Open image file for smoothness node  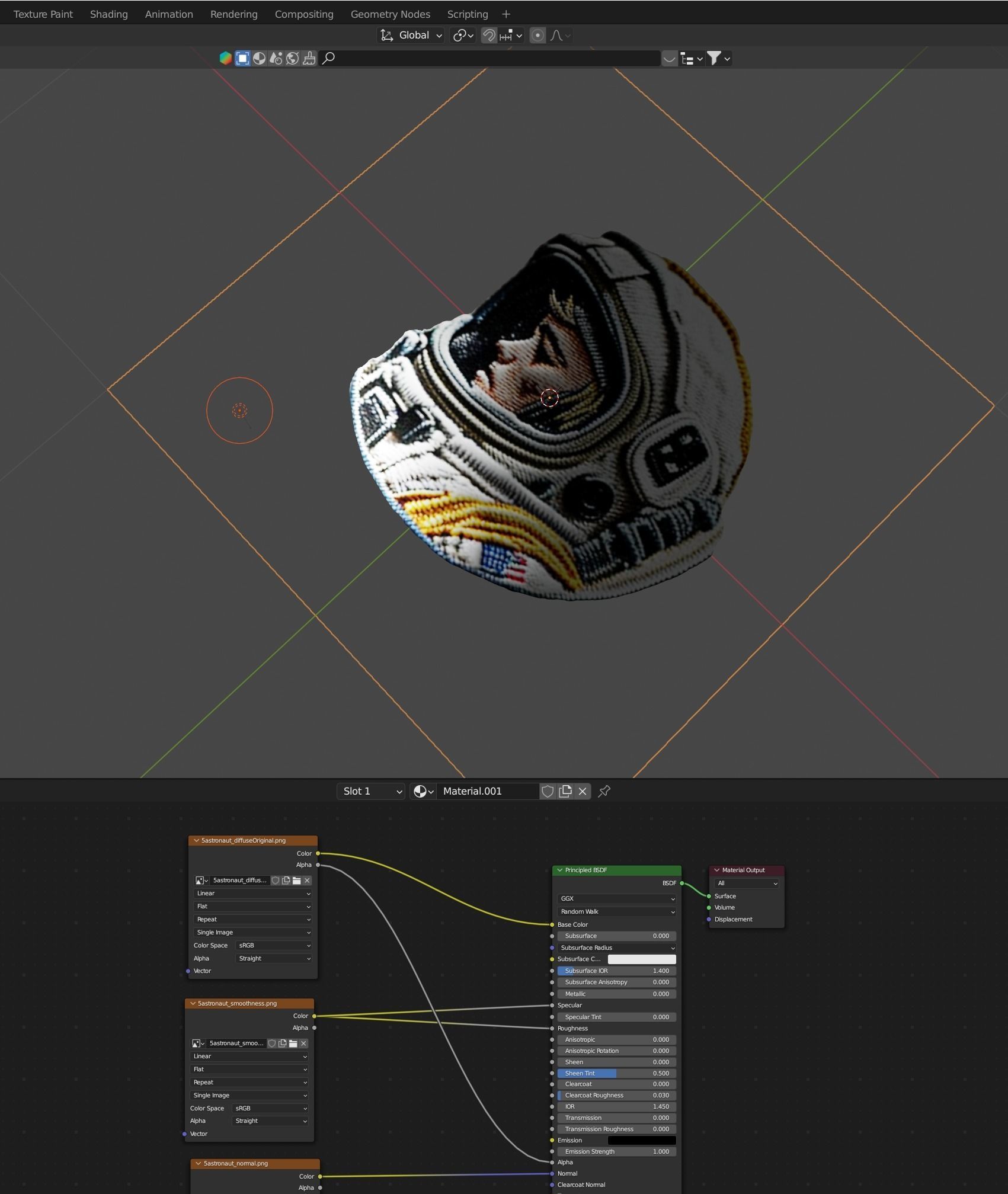(293, 1043)
